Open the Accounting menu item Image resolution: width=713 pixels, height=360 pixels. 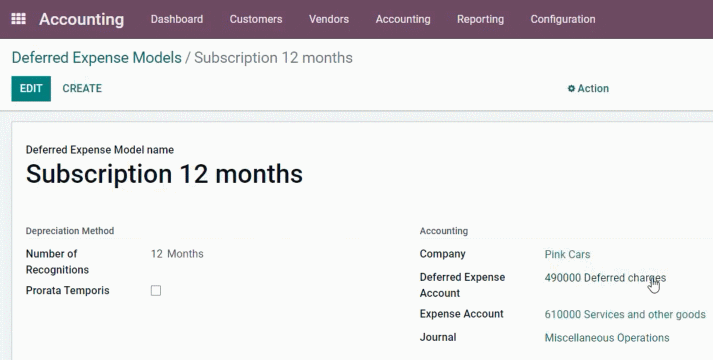coord(403,19)
